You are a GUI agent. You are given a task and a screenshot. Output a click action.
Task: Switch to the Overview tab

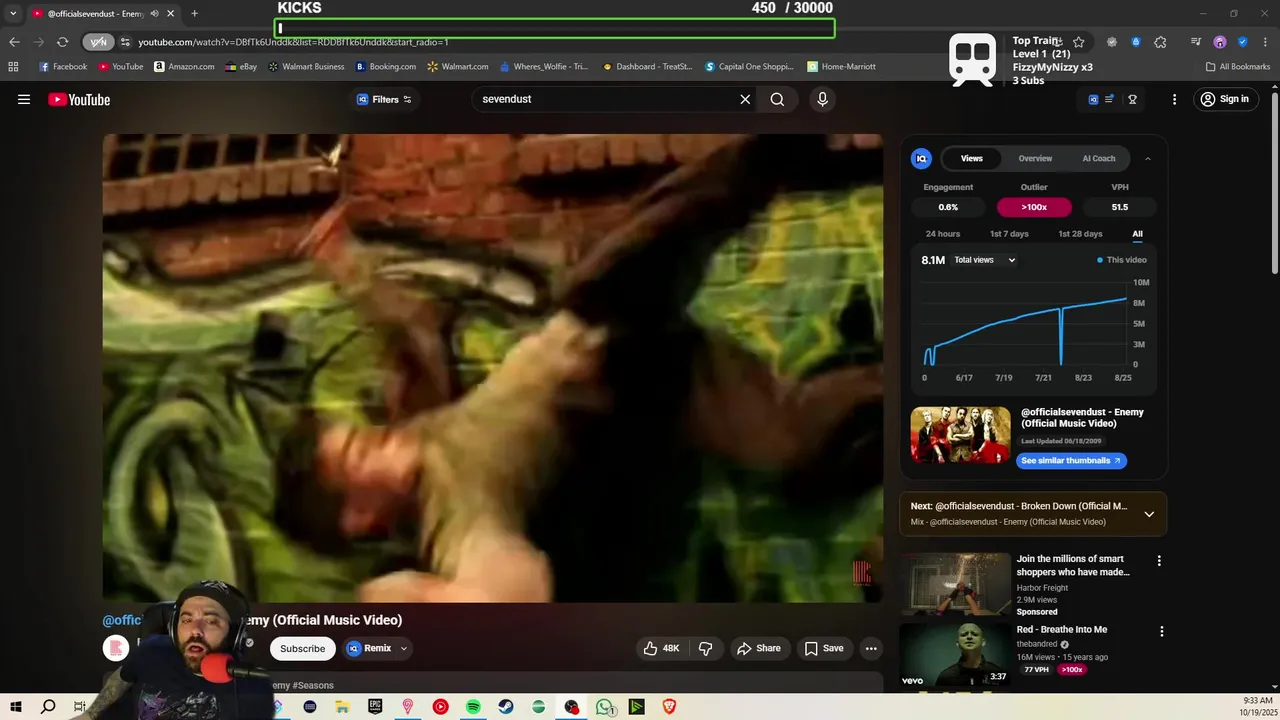(x=1035, y=158)
